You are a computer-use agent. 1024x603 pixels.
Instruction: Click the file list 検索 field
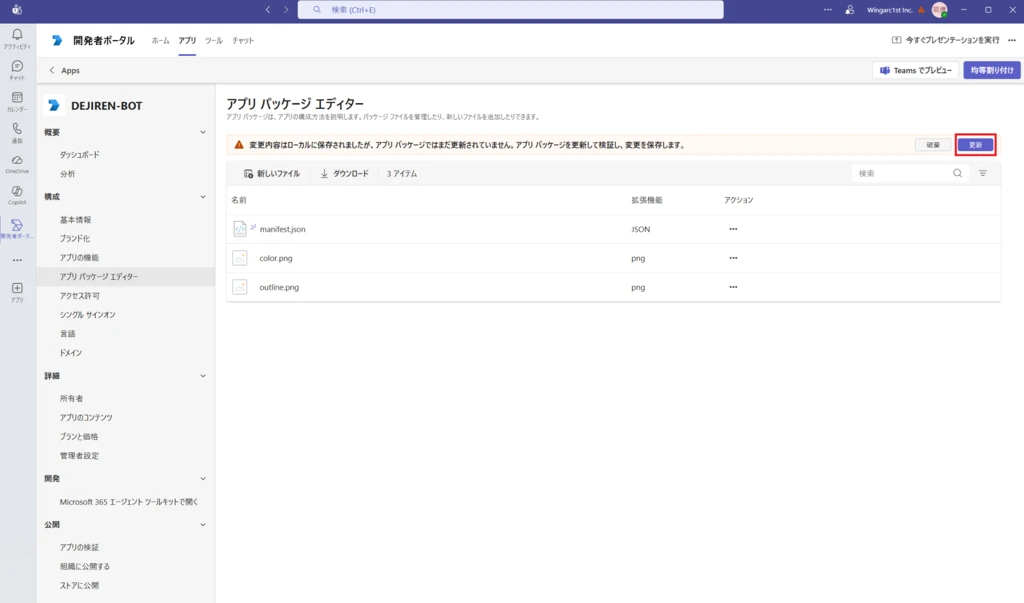click(902, 173)
